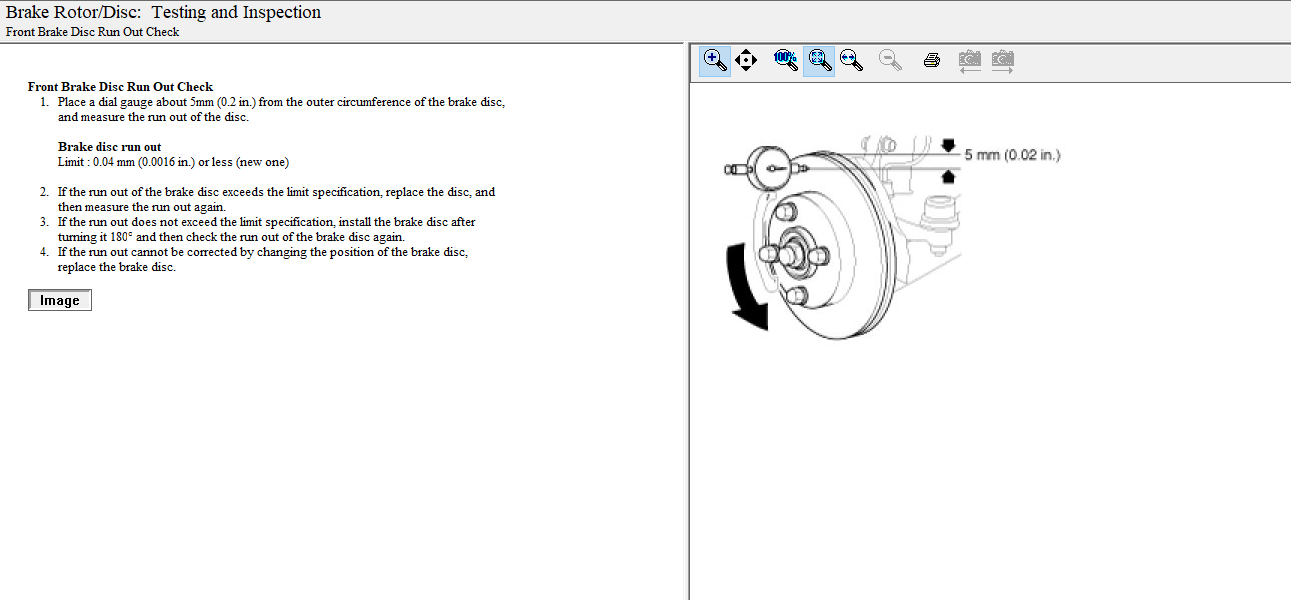Set image zoom to 100%
This screenshot has width=1291, height=600.
pos(786,60)
